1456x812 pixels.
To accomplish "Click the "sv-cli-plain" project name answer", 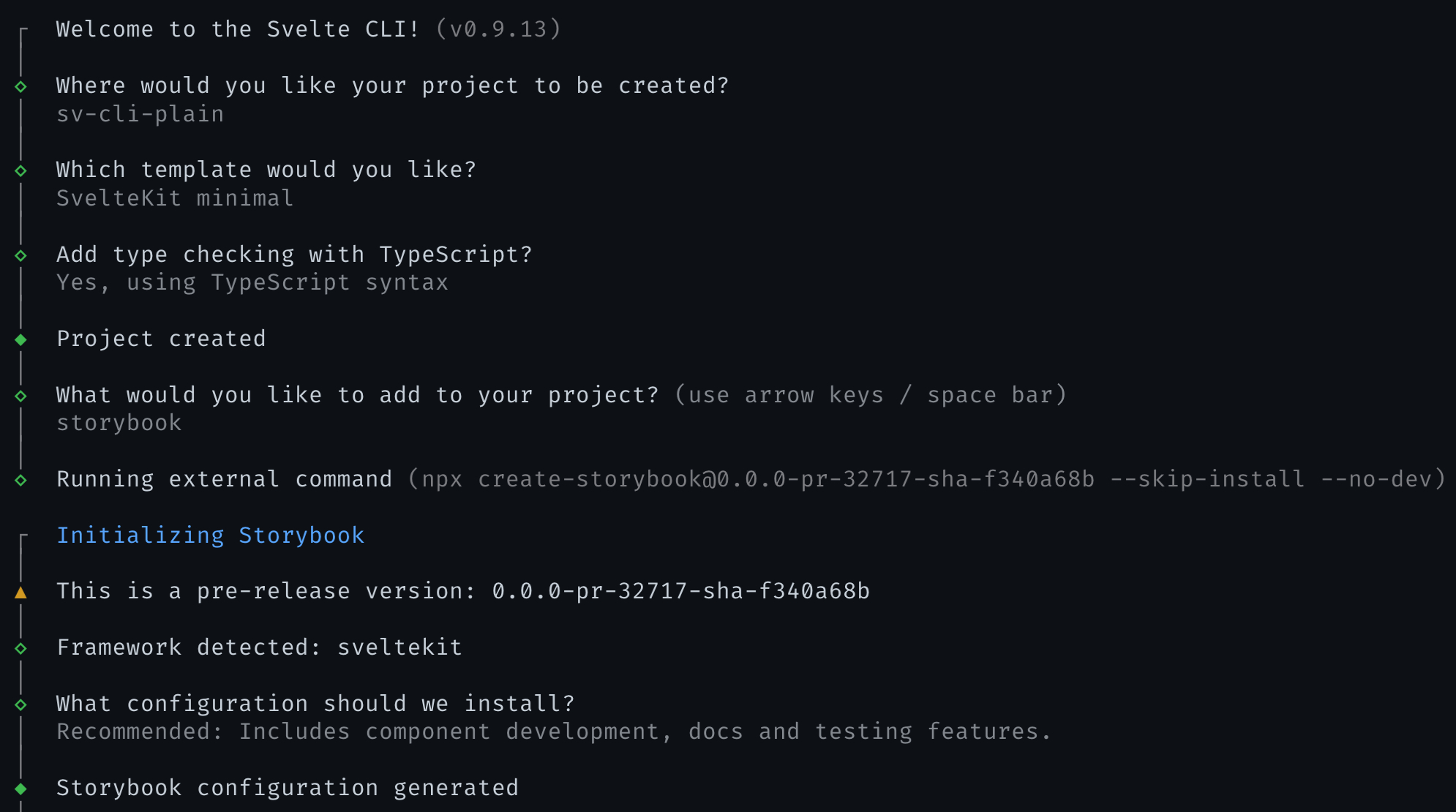I will (140, 114).
